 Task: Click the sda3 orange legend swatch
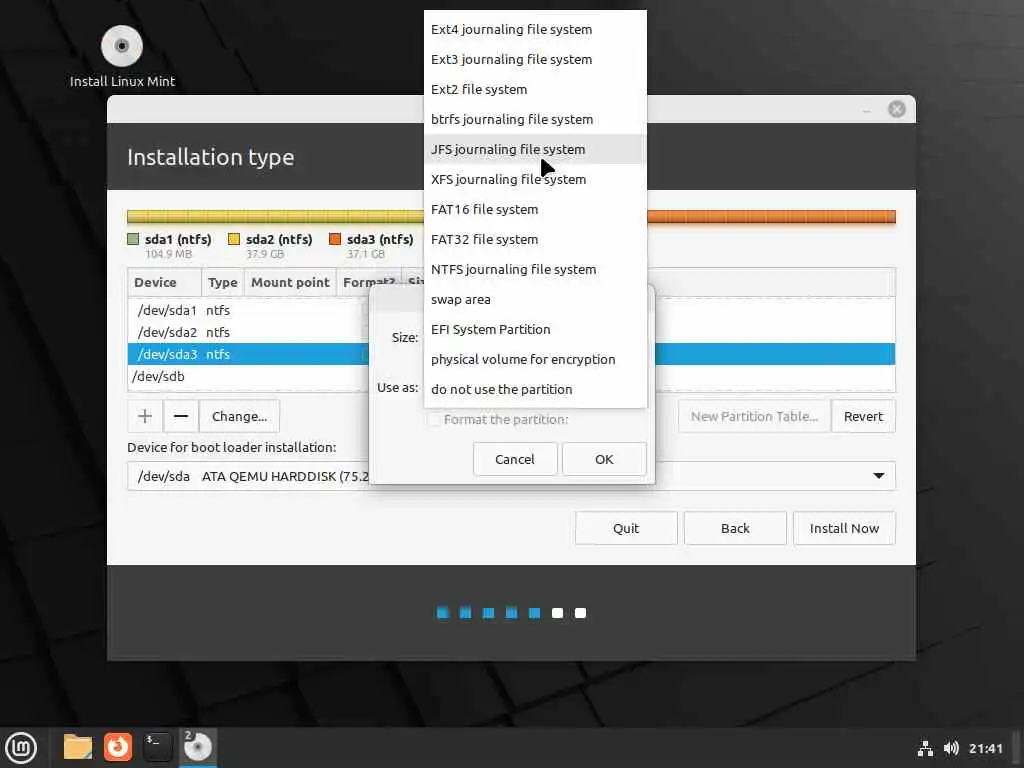click(335, 239)
